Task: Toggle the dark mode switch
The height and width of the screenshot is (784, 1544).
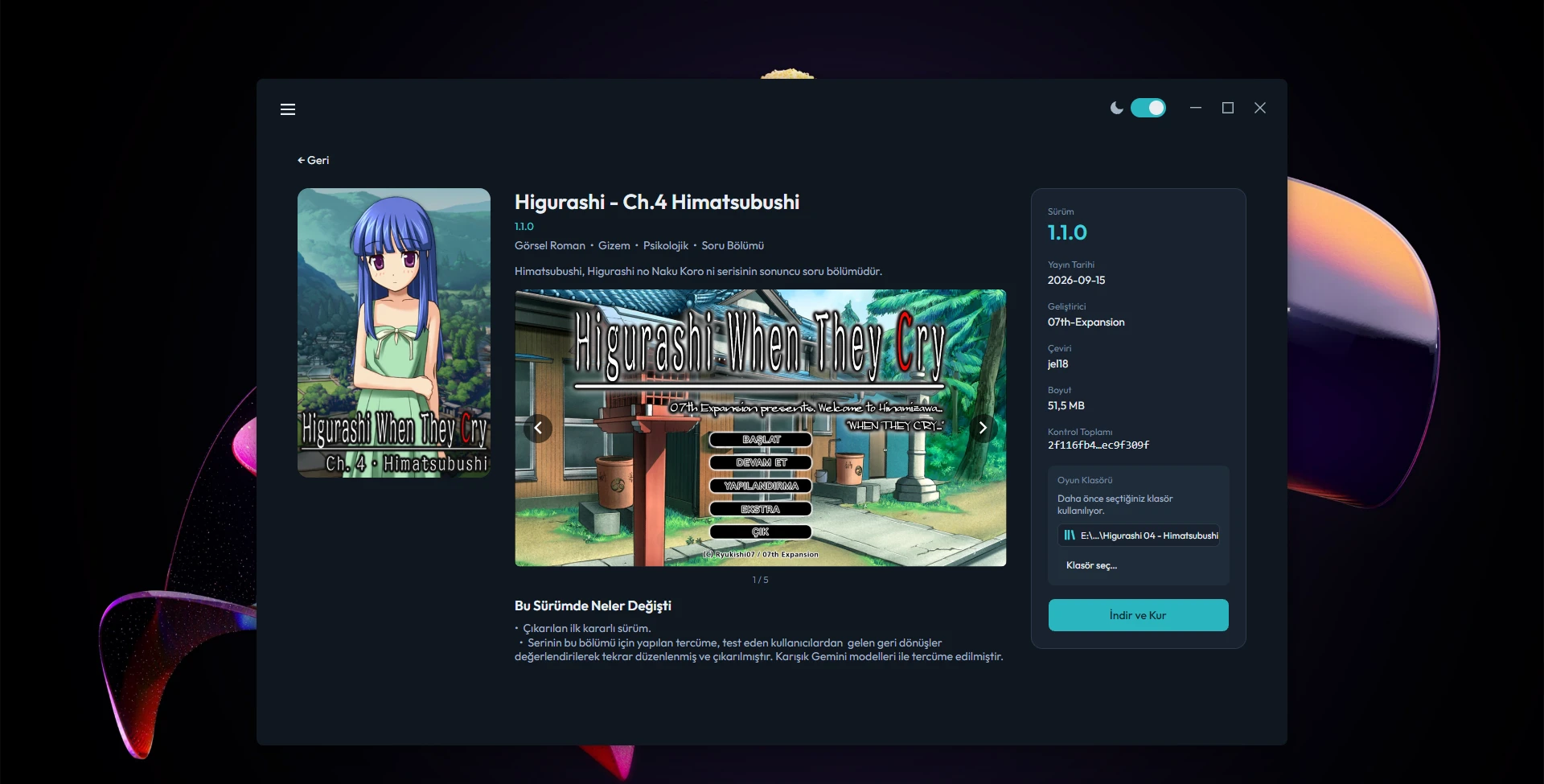Action: (x=1148, y=108)
